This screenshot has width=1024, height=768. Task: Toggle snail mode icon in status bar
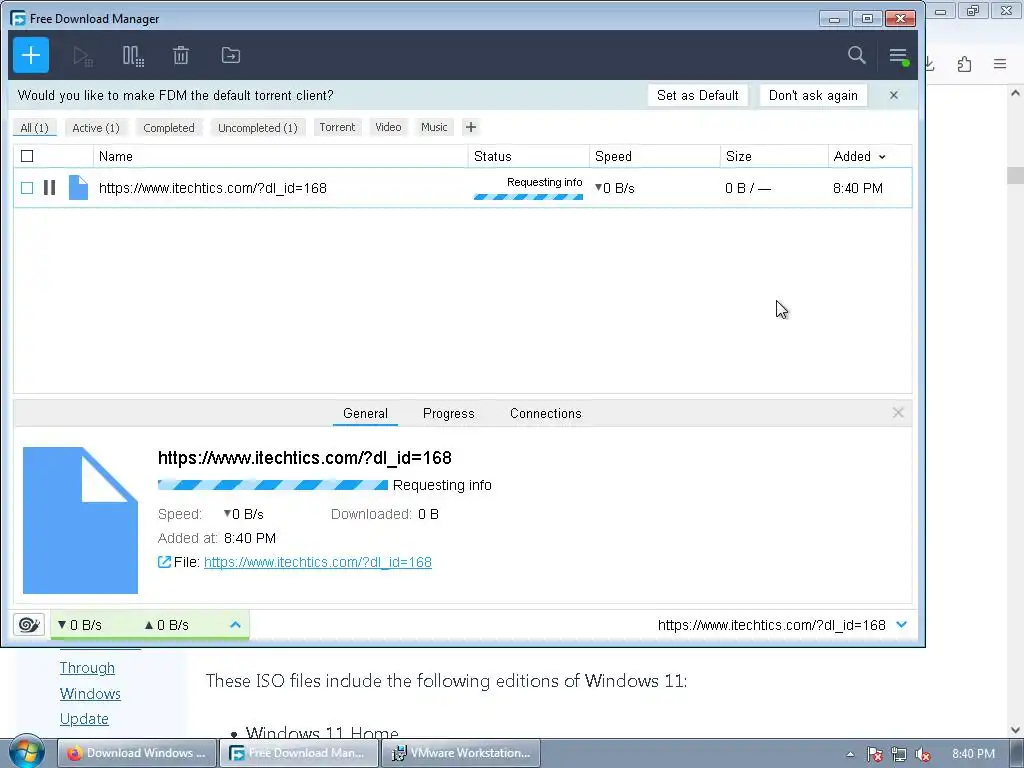[29, 625]
